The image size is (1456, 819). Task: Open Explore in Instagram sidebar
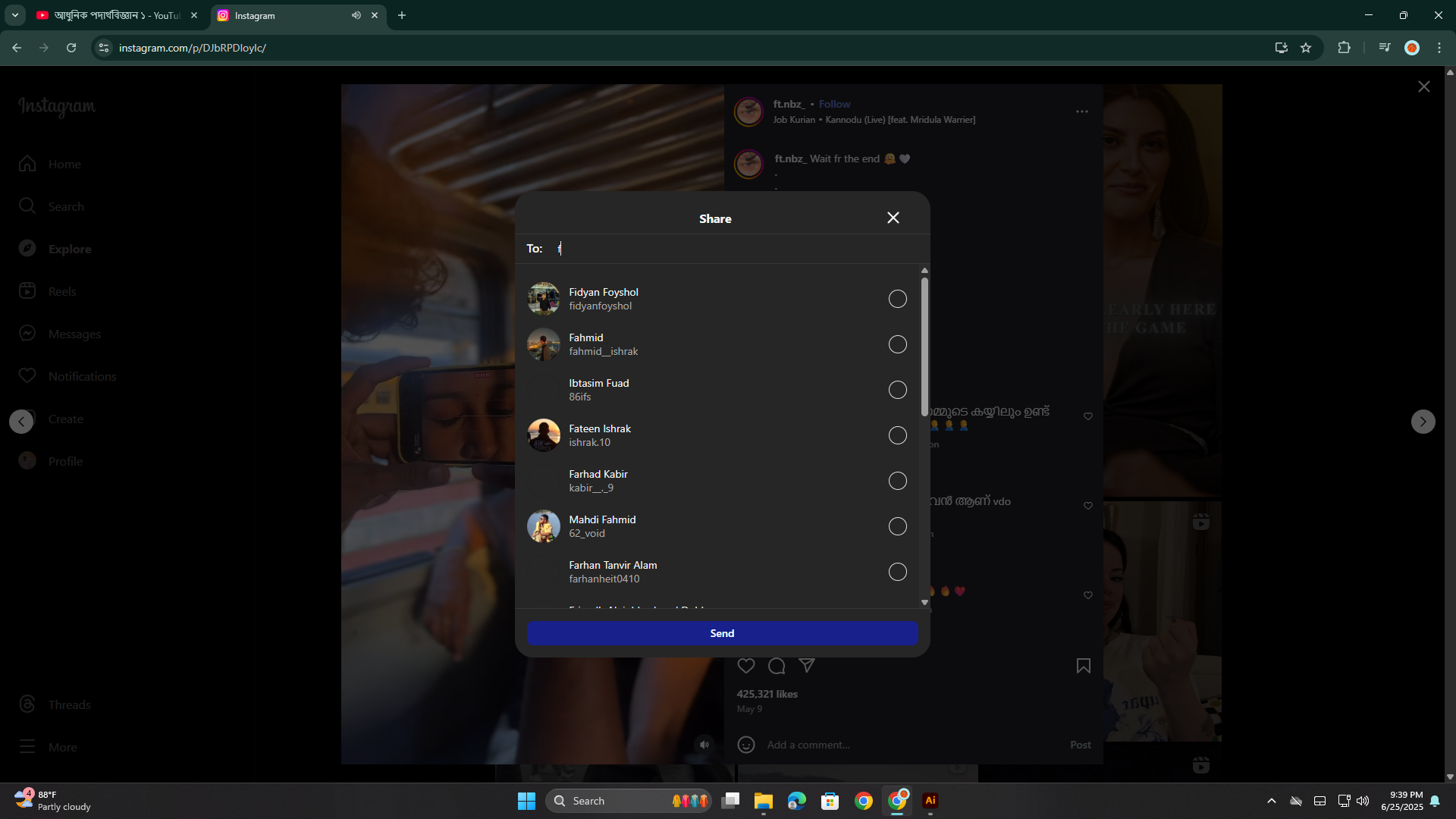coord(55,249)
